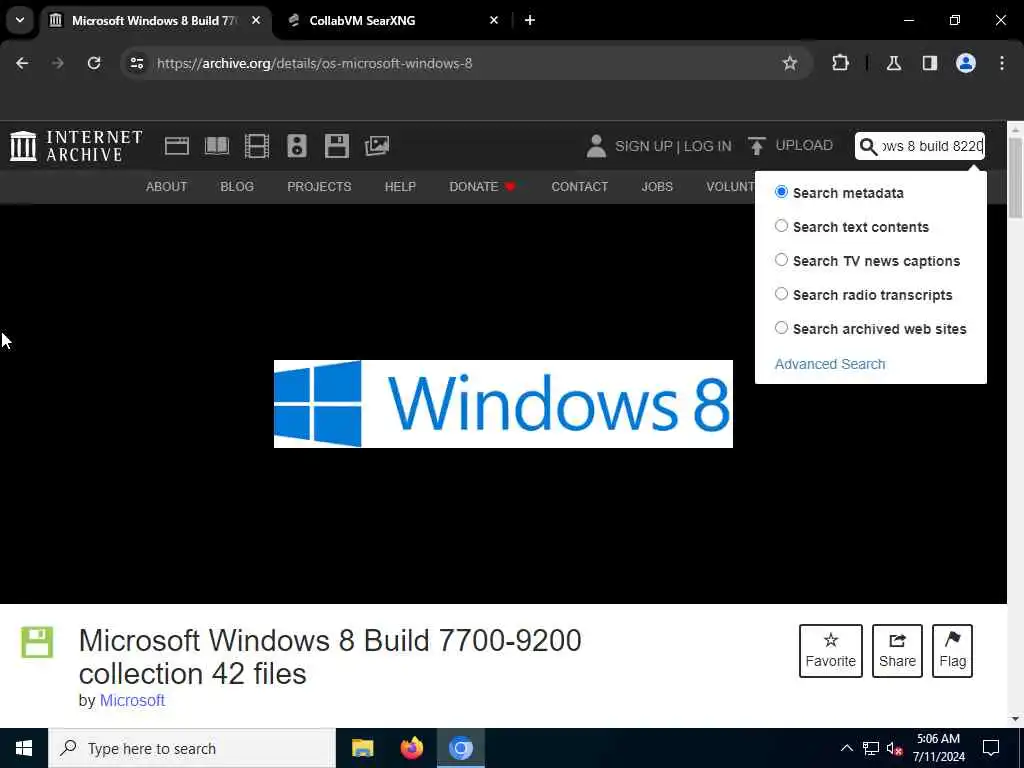1024x768 pixels.
Task: Click the archive search text field
Action: tap(932, 146)
